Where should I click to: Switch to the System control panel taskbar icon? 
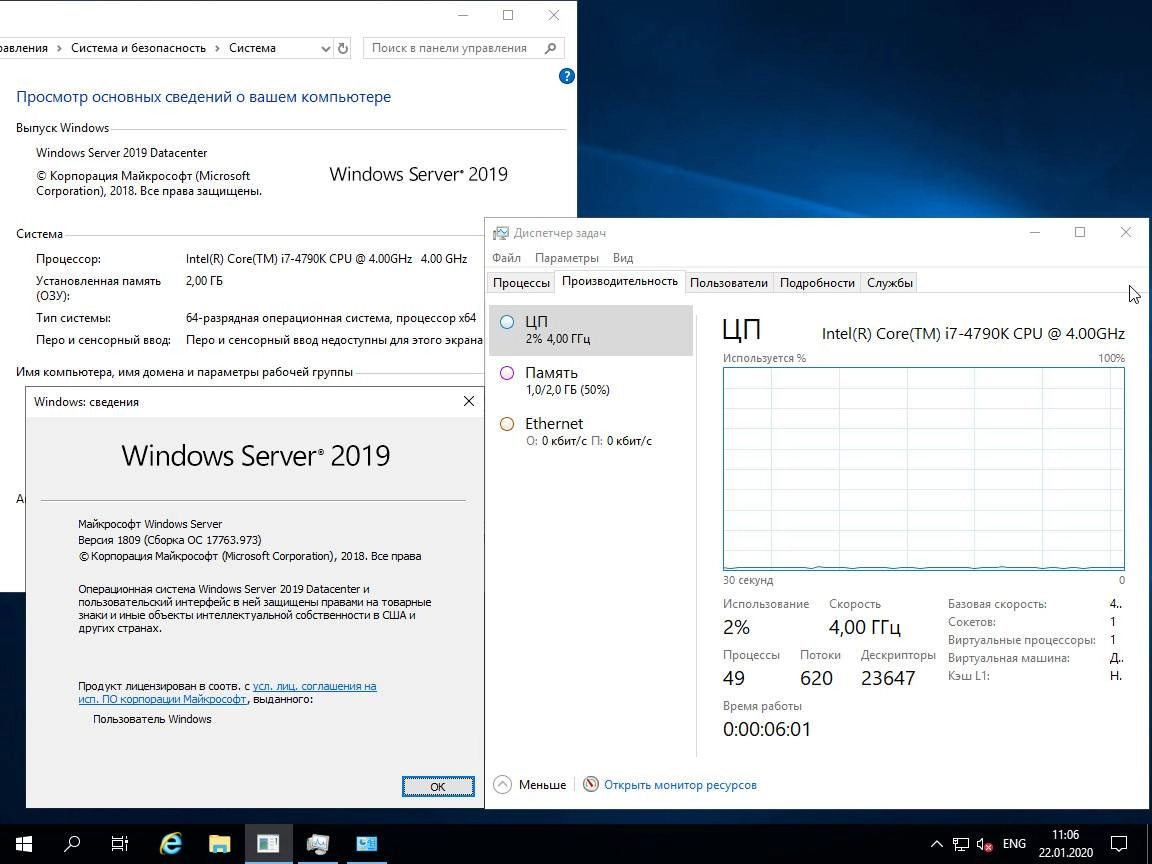click(x=367, y=843)
